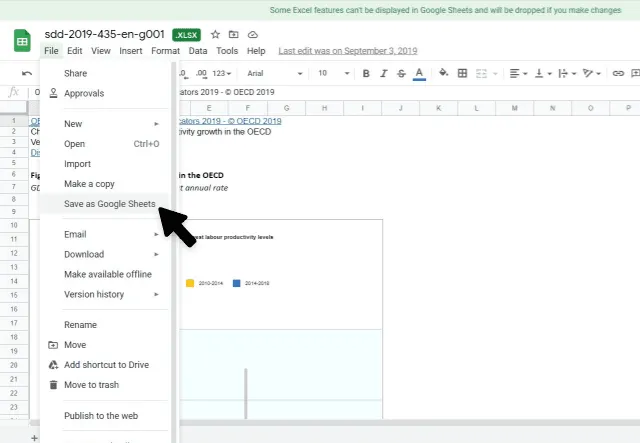Choose Rename in File menu
Viewport: 640px width, 443px height.
tap(106, 325)
